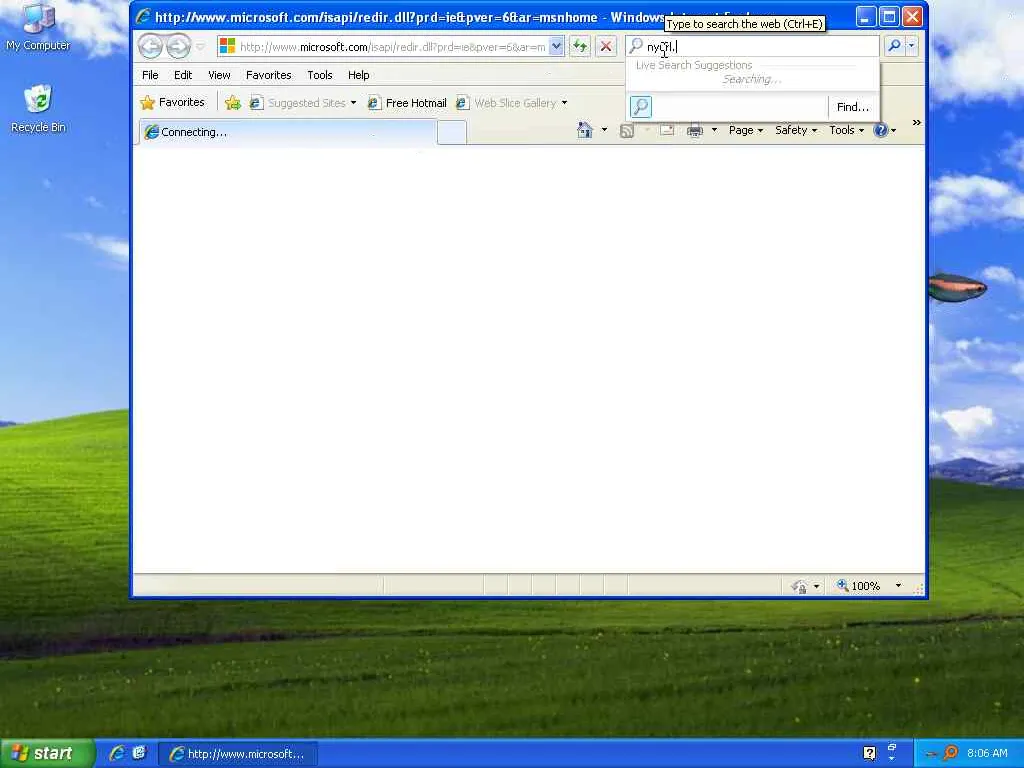Open the Help menu
Viewport: 1024px width, 768px height.
tap(359, 75)
